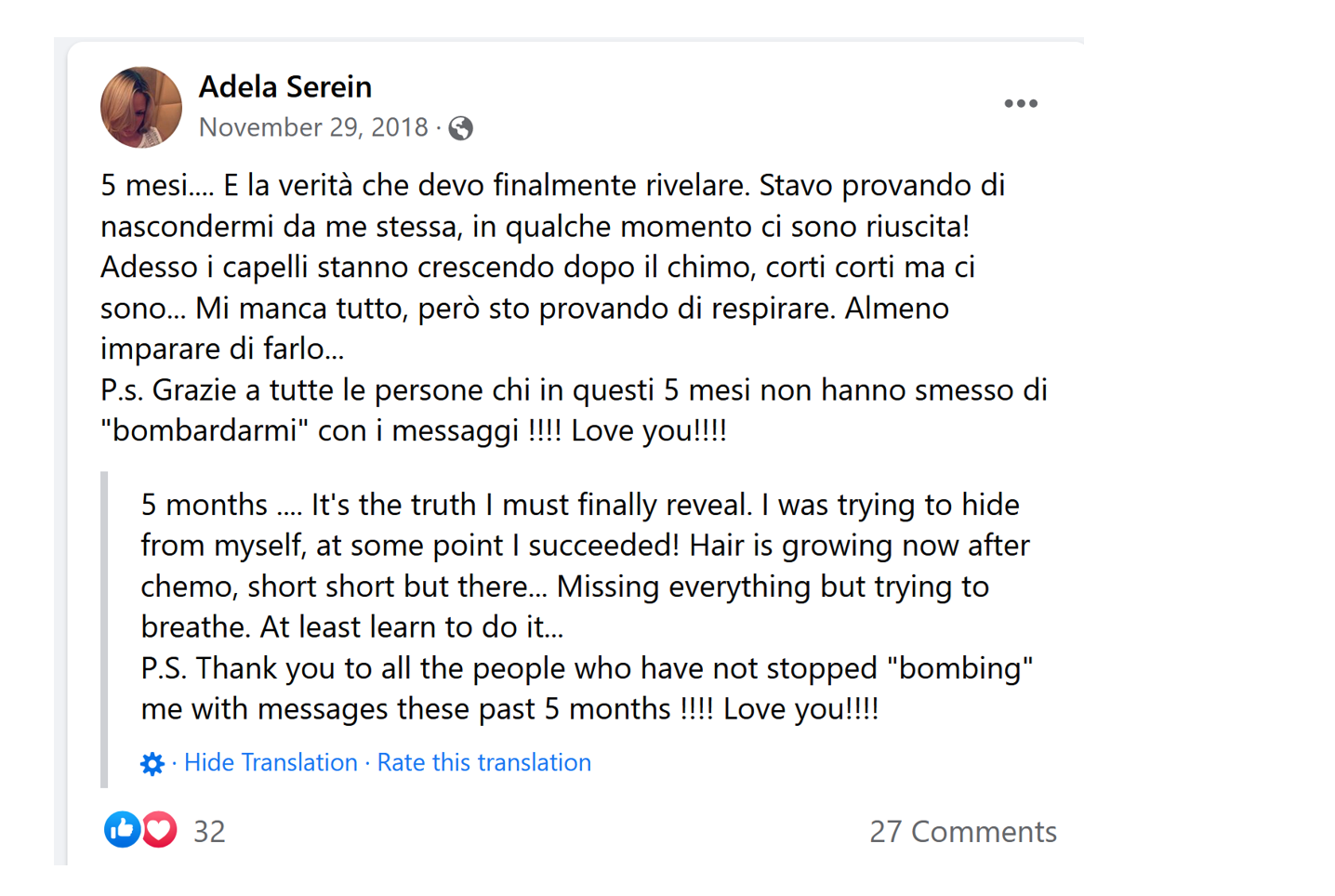Screen dimensions: 1335x896
Task: Click the public audience globe icon
Action: pos(460,127)
